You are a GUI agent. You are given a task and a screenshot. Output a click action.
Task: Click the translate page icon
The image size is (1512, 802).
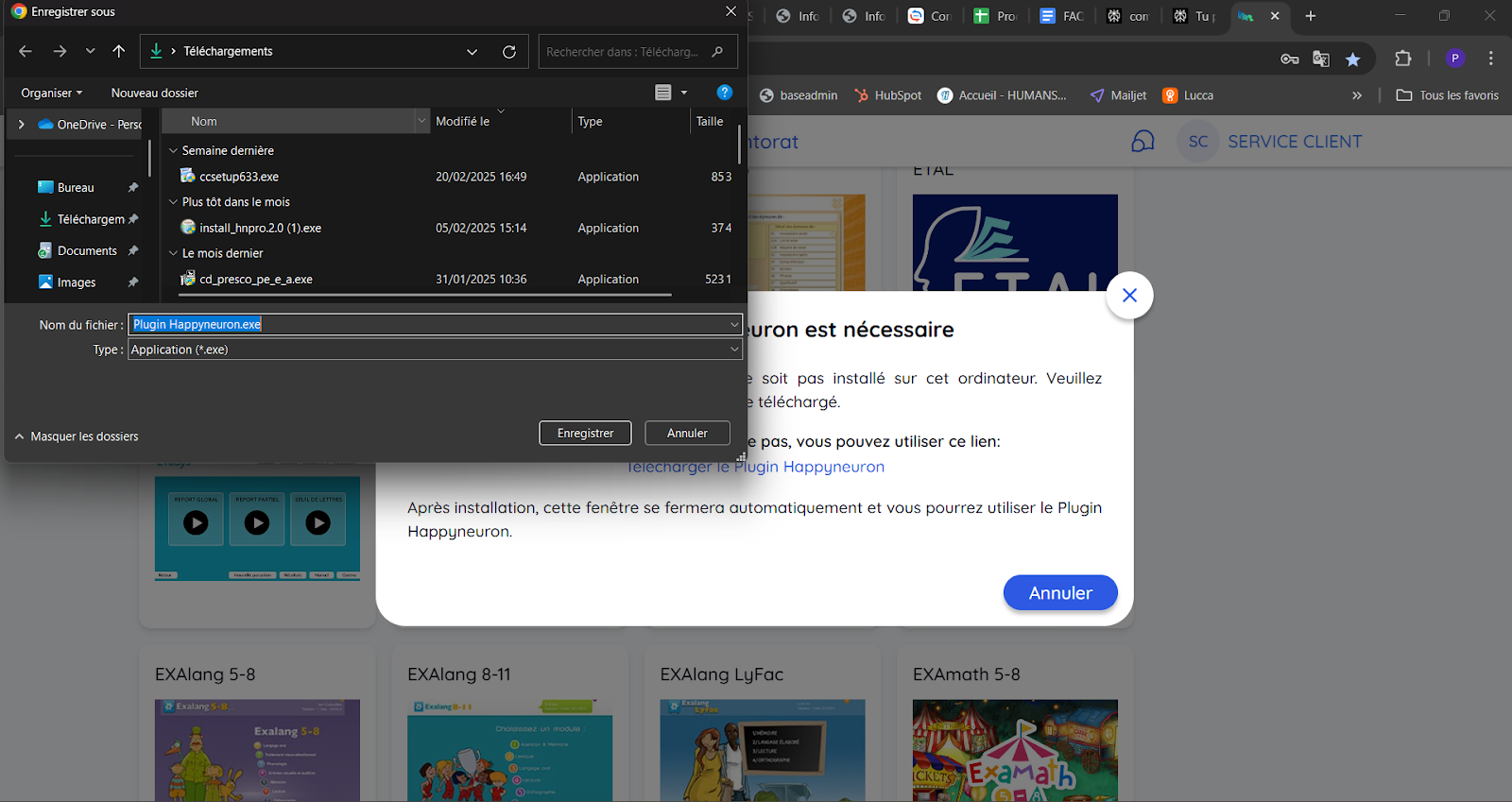pyautogui.click(x=1321, y=59)
